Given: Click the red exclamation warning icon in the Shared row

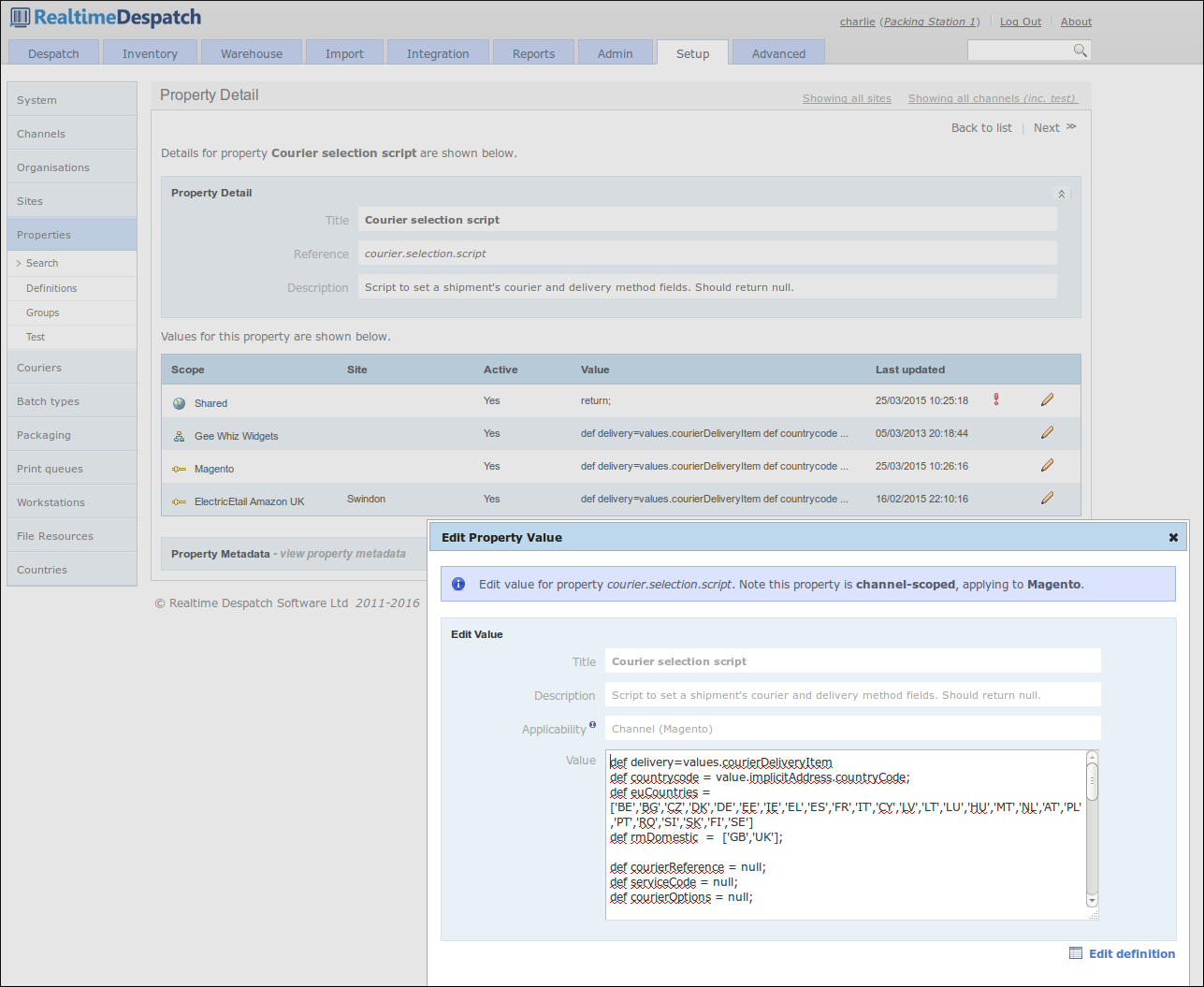Looking at the screenshot, I should coord(996,399).
